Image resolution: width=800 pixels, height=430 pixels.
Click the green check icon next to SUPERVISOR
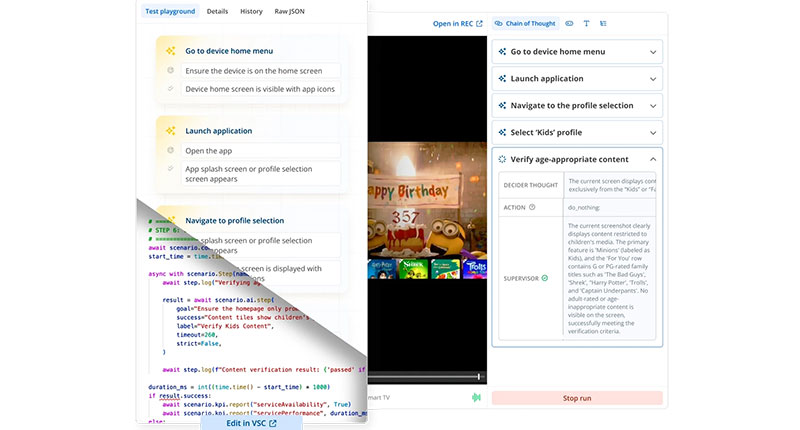click(545, 279)
